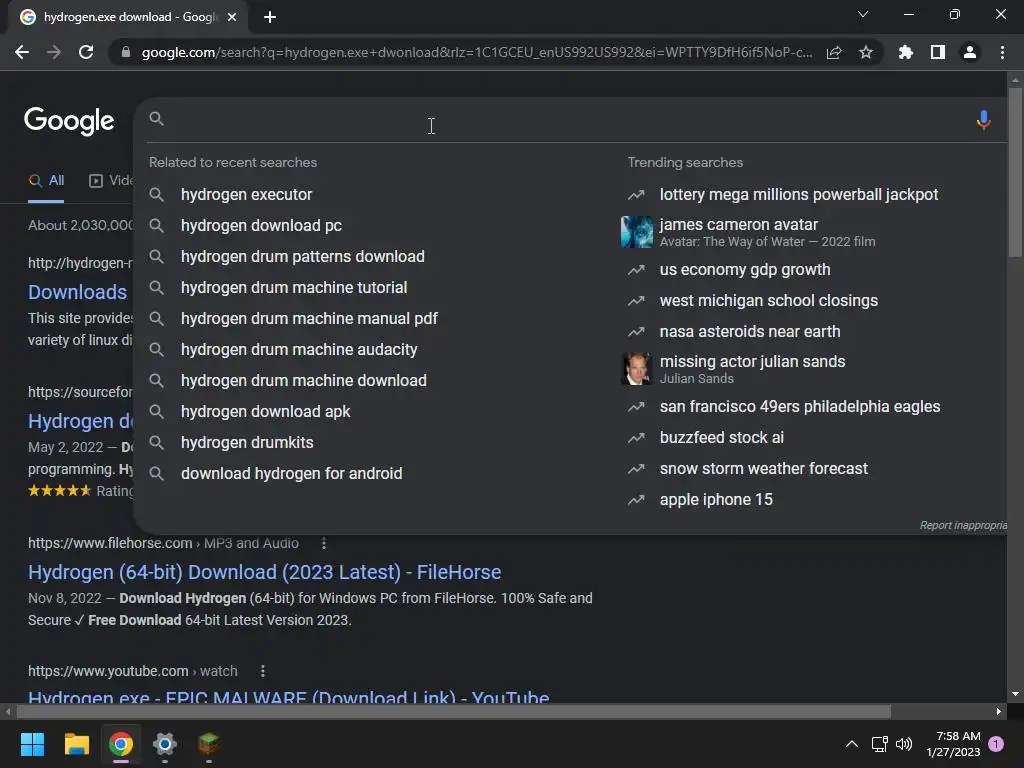Screen dimensions: 1024x768
Task: Open the tab search chevron
Action: point(863,14)
